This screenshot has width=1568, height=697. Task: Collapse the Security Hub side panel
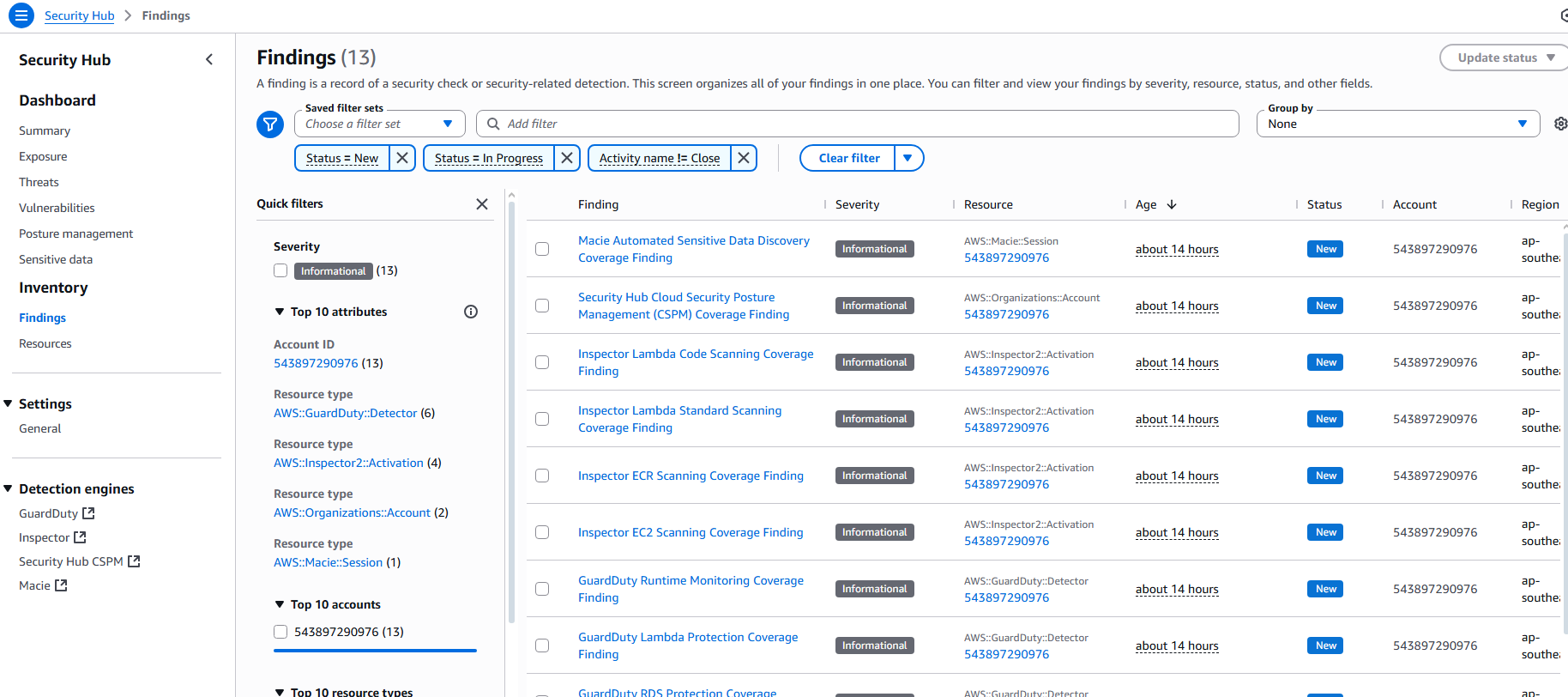tap(209, 59)
